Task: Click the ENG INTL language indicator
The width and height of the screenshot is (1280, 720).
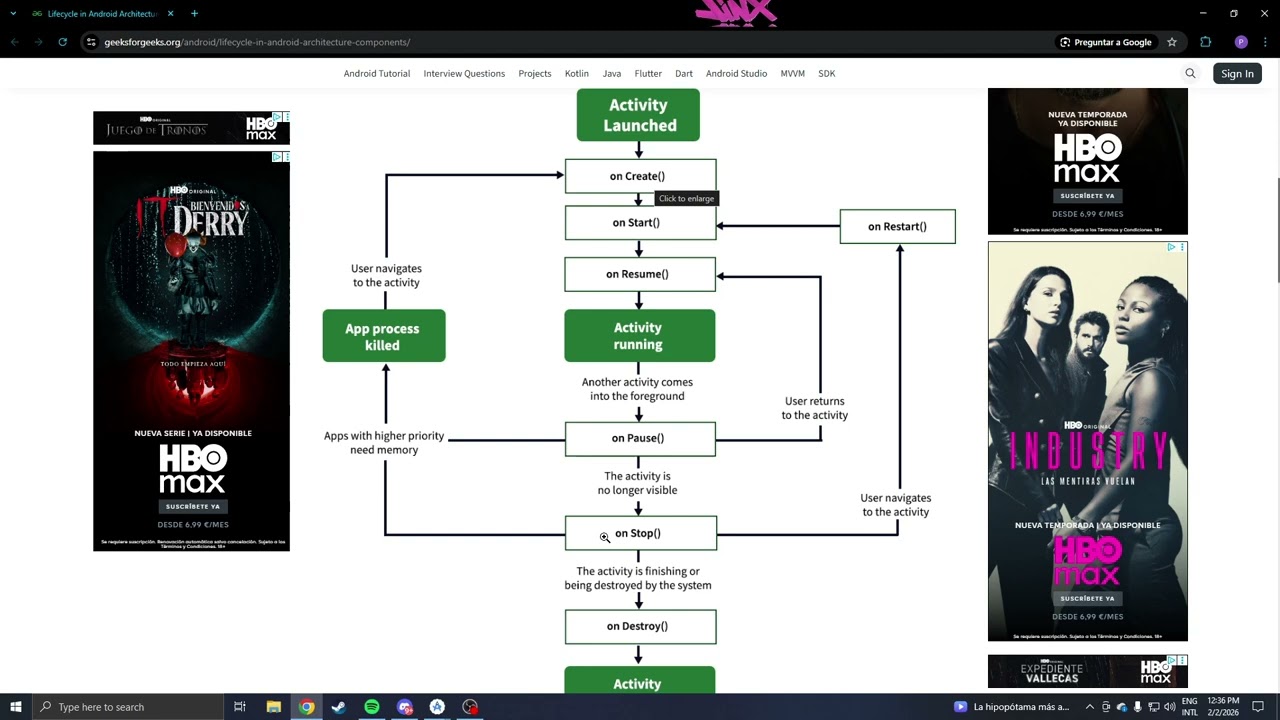Action: pos(1190,707)
